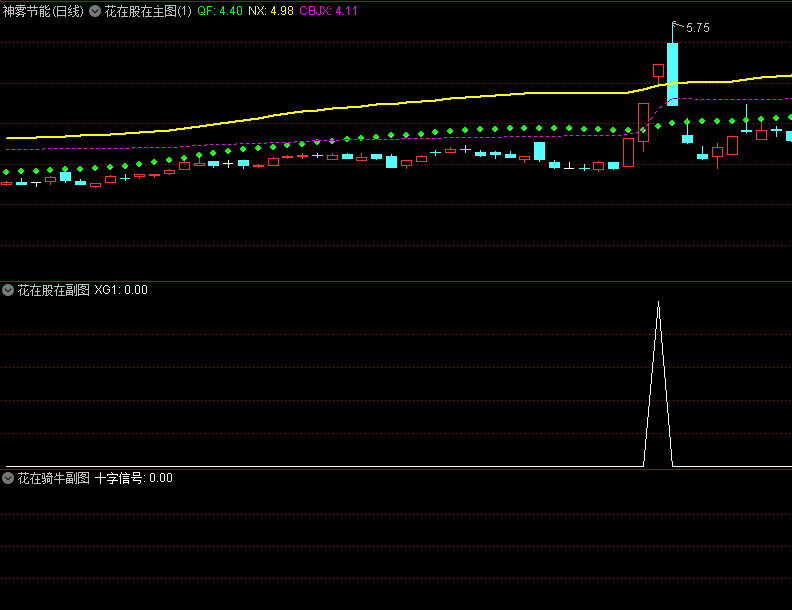This screenshot has width=792, height=610.
Task: Click the XG1: 0.00 value label
Action: click(121, 290)
